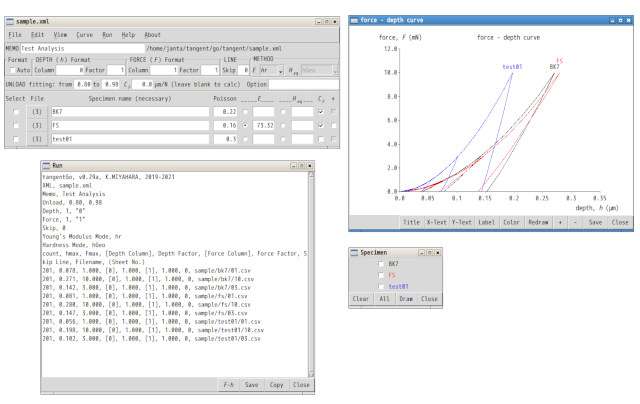The height and width of the screenshot is (404, 640).
Task: Click Title button in curve window
Action: (x=411, y=222)
